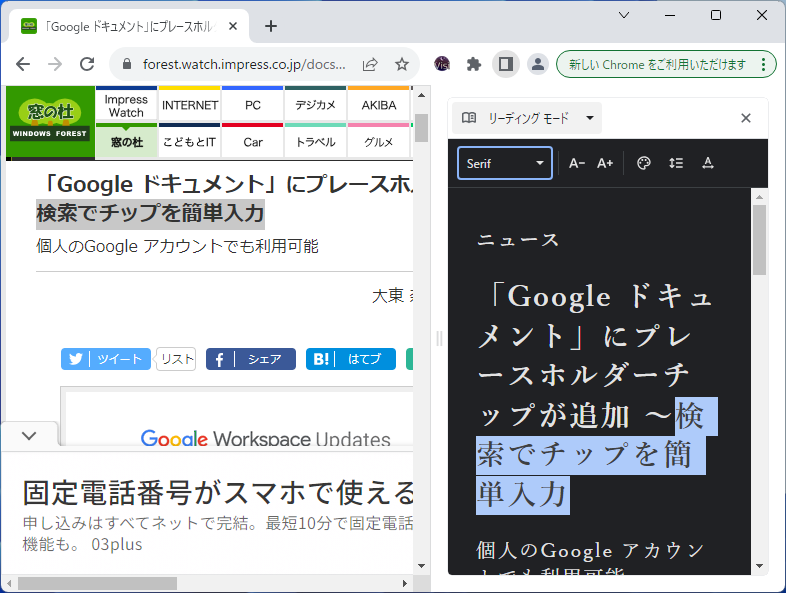Viewport: 786px width, 593px height.
Task: Adjust line spacing in reading mode
Action: click(676, 163)
